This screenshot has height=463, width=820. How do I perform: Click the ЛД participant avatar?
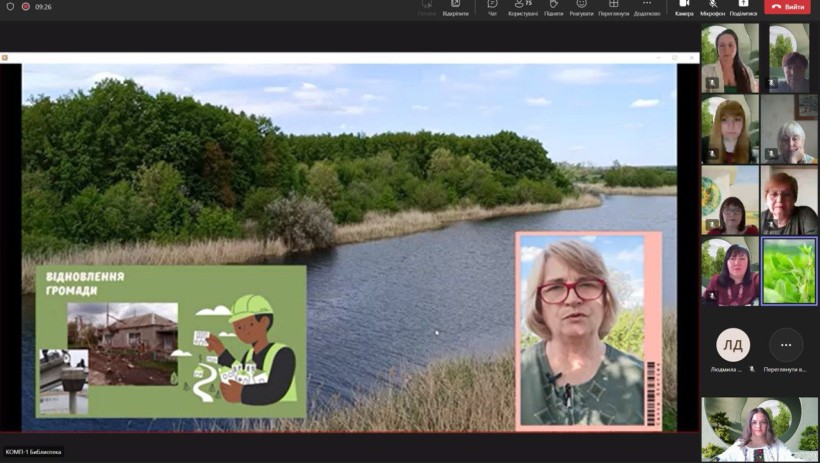pyautogui.click(x=733, y=345)
